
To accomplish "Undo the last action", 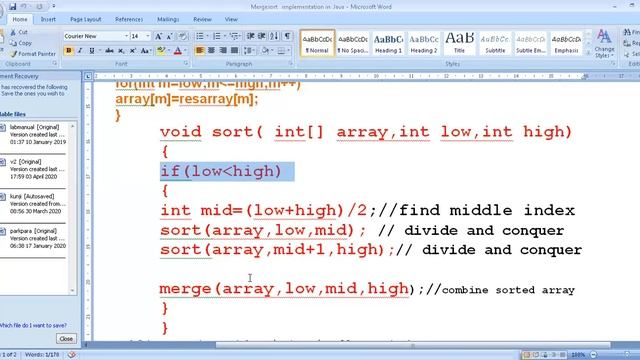I will pyautogui.click(x=24, y=7).
